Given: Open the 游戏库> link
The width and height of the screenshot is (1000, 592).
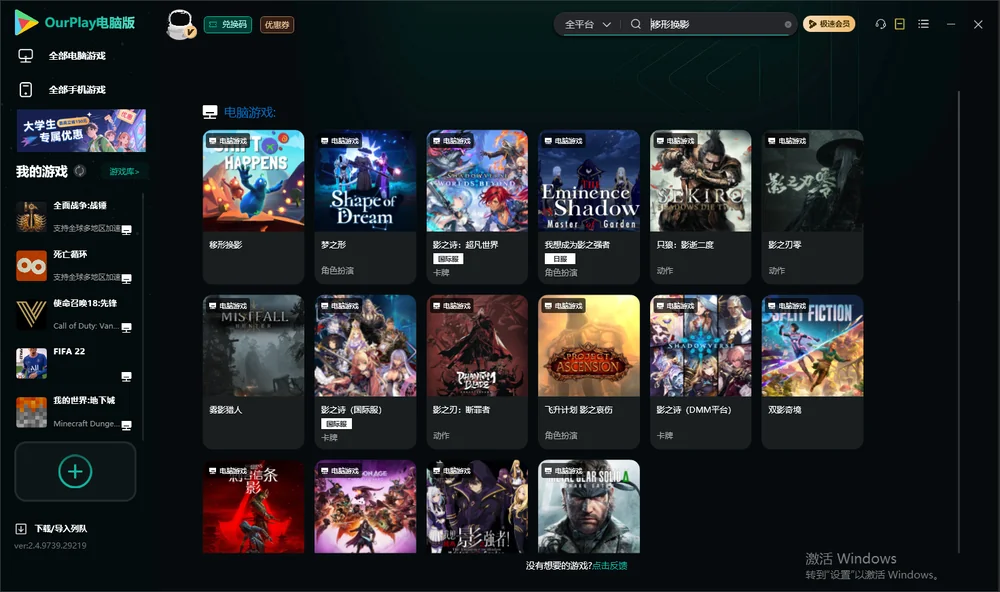Looking at the screenshot, I should point(124,172).
